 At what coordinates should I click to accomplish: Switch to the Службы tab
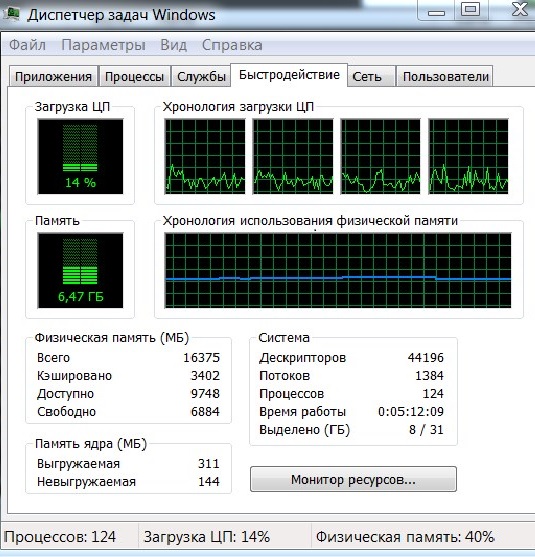tap(201, 76)
